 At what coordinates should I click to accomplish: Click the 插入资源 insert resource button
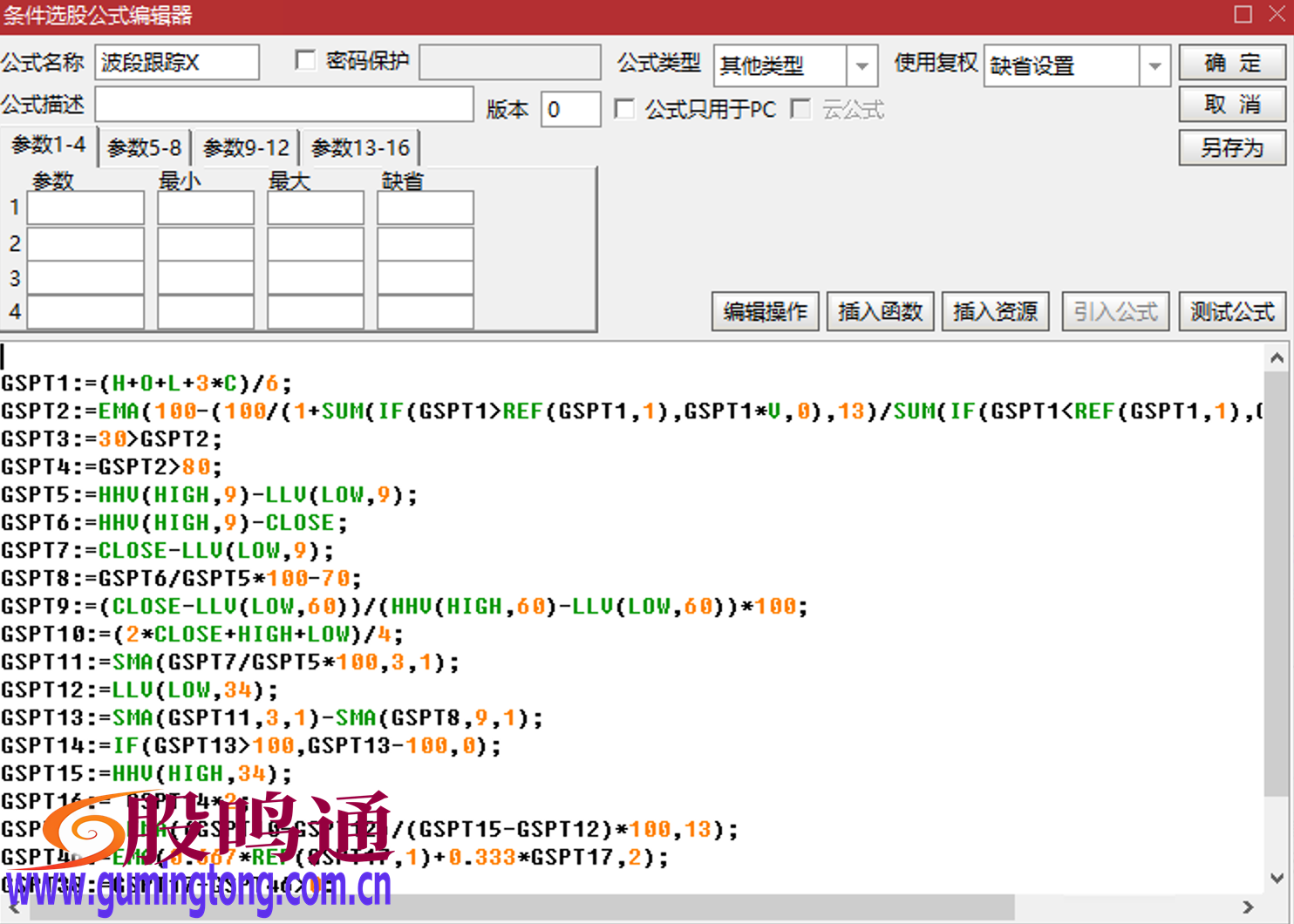[x=995, y=311]
